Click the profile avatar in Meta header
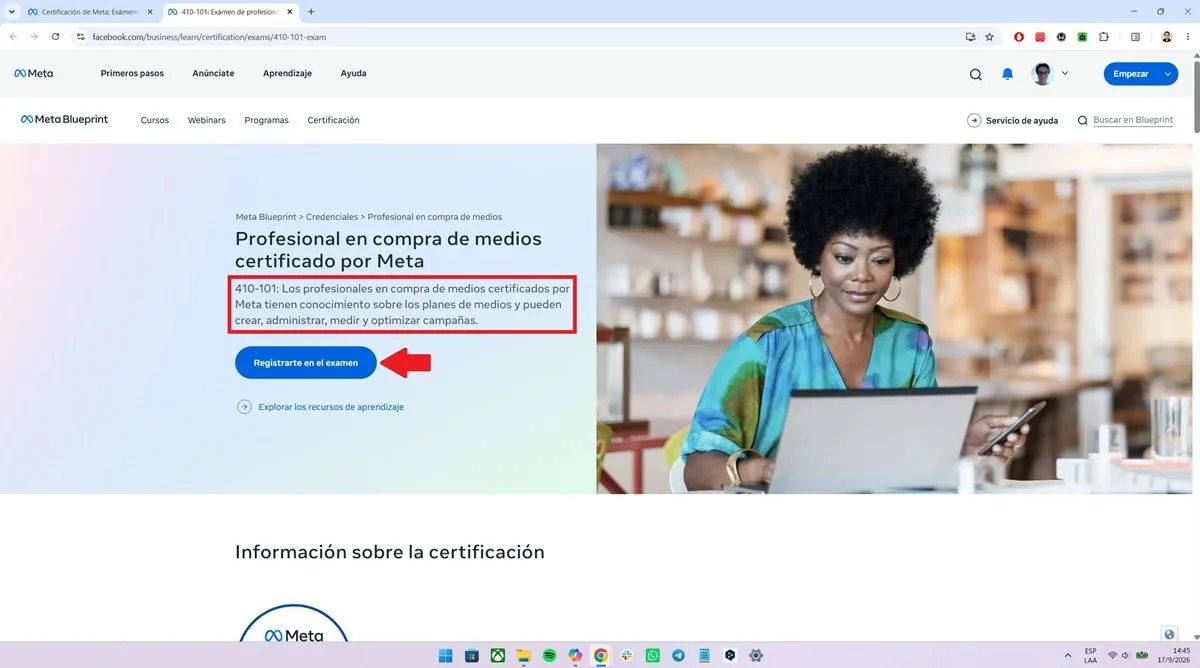This screenshot has width=1200, height=668. click(1043, 74)
